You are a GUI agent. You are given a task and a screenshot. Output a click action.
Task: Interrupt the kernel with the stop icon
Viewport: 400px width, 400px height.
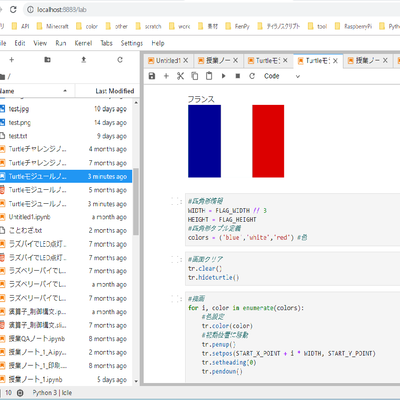coord(238,76)
